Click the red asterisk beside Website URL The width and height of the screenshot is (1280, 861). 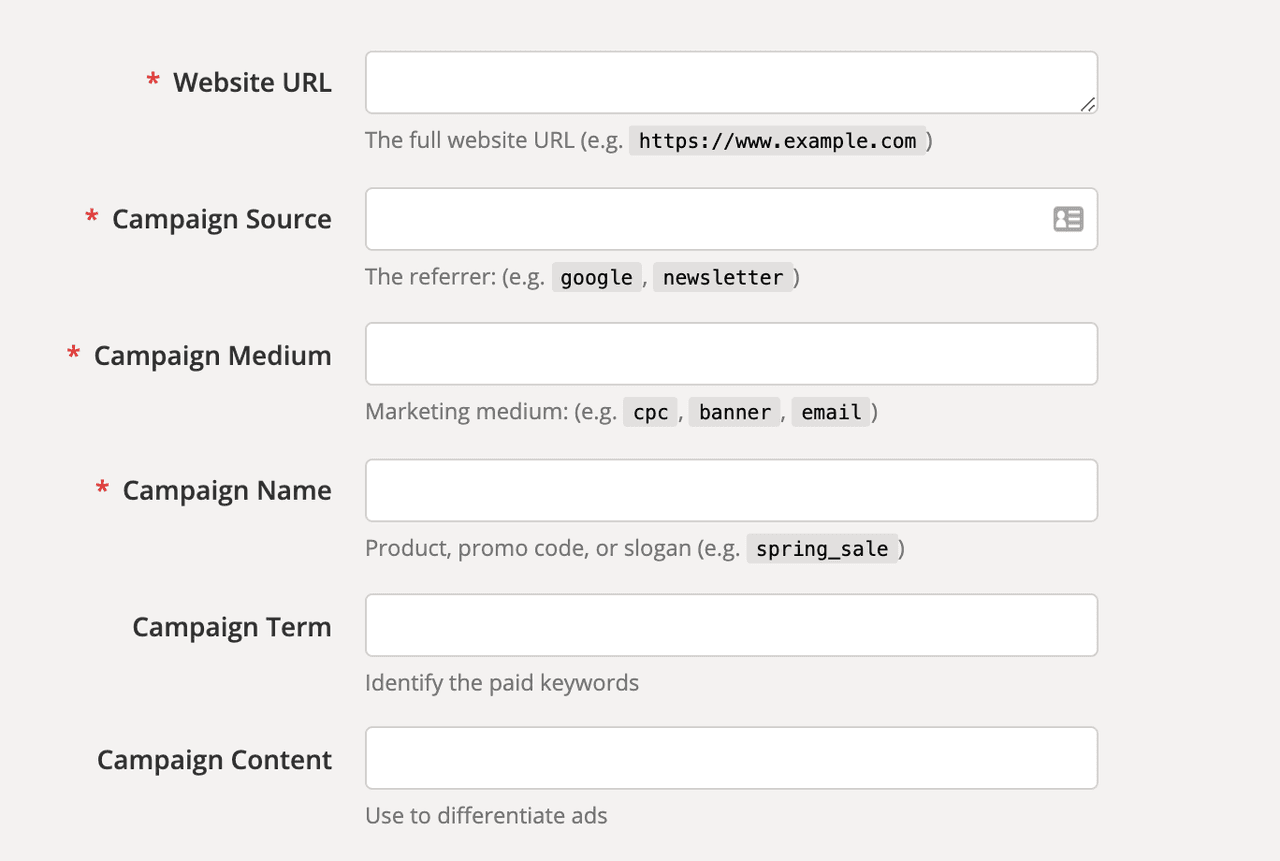[153, 82]
